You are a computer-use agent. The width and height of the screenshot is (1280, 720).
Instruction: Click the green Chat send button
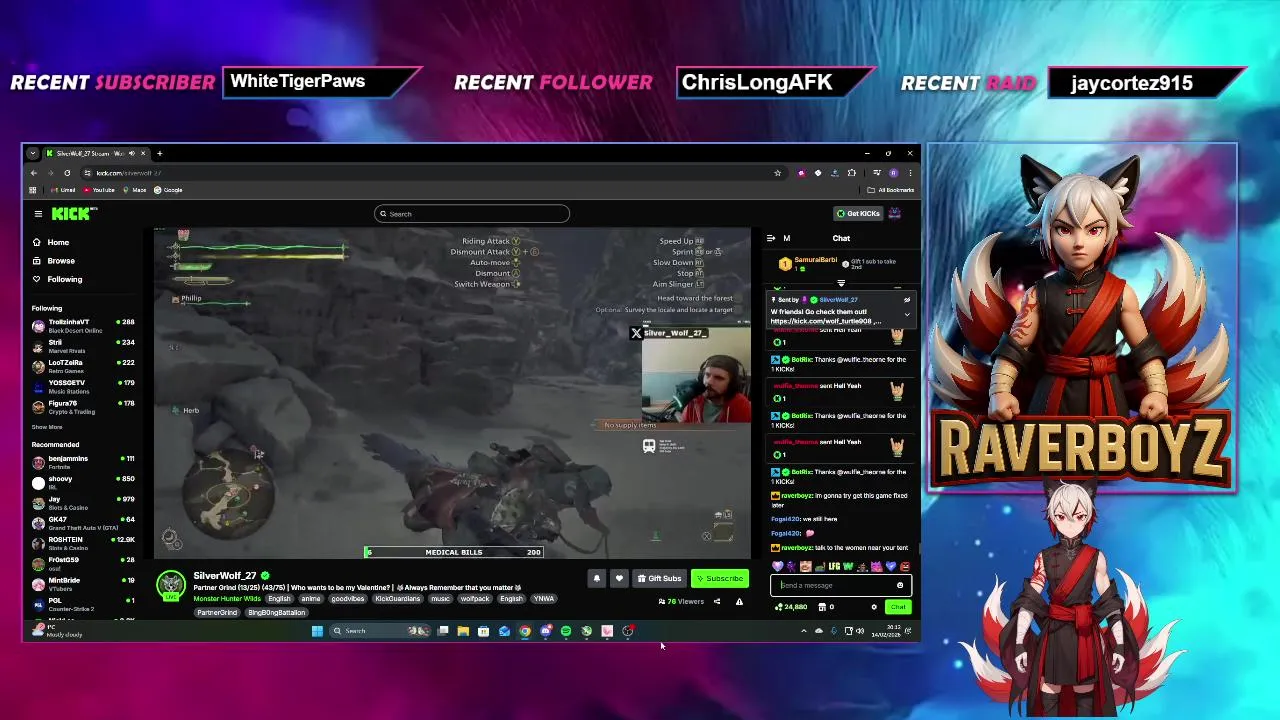point(897,607)
